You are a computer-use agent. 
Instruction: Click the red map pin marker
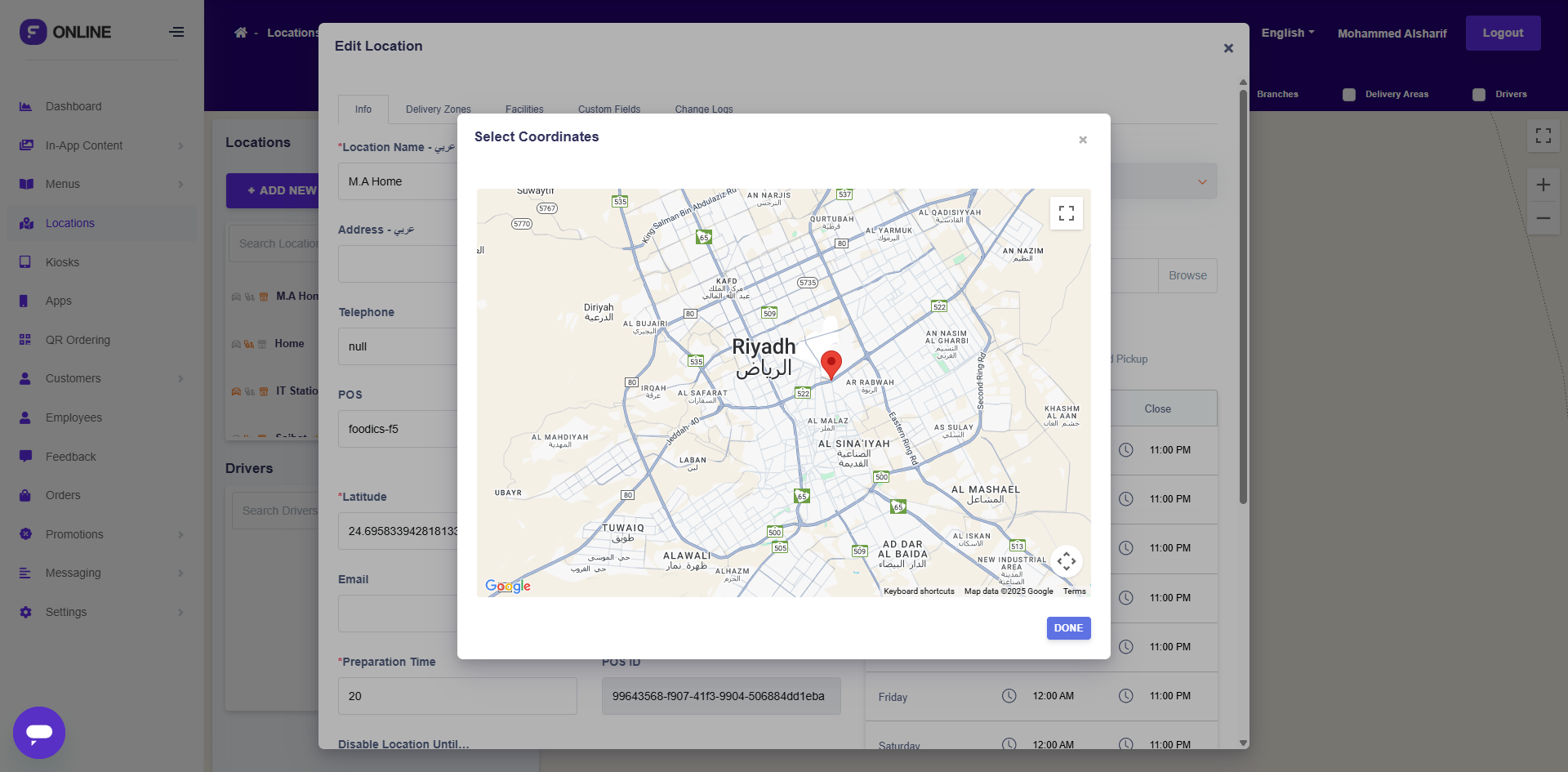(x=831, y=364)
